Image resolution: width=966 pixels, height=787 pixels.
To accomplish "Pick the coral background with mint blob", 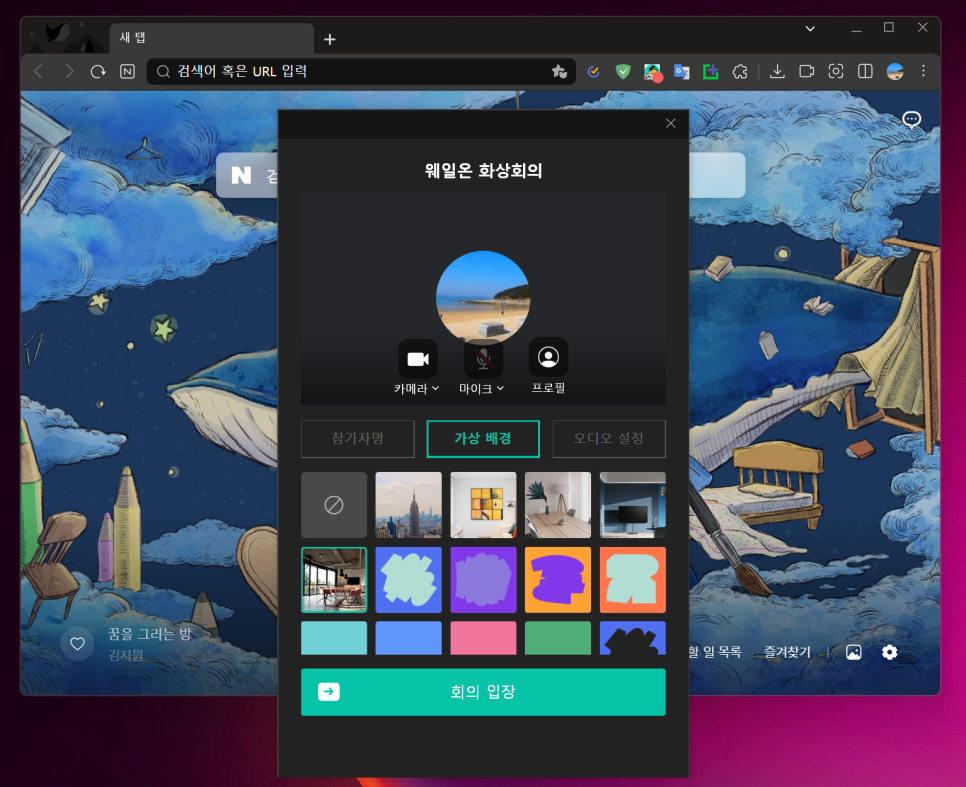I will coord(633,580).
